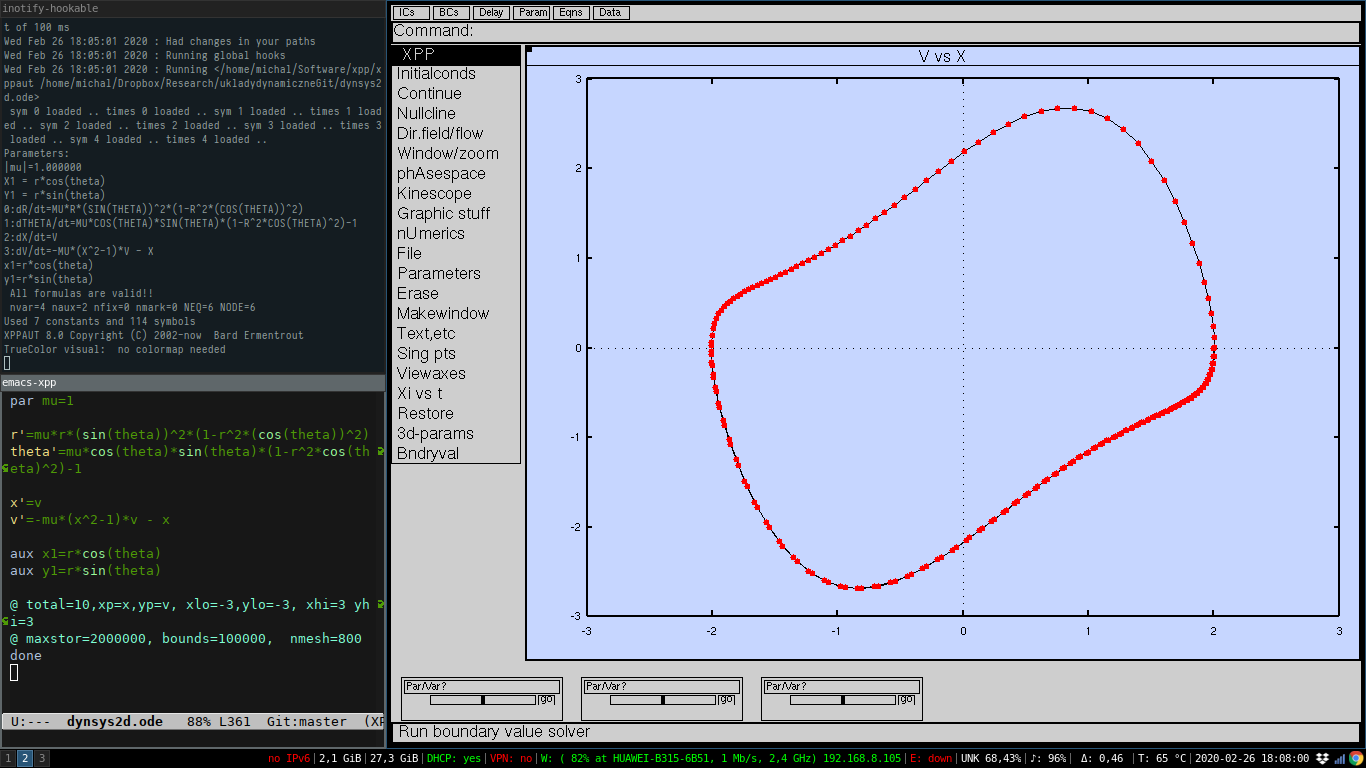
Task: Click the leftmost parameter slider handle
Action: [x=483, y=700]
